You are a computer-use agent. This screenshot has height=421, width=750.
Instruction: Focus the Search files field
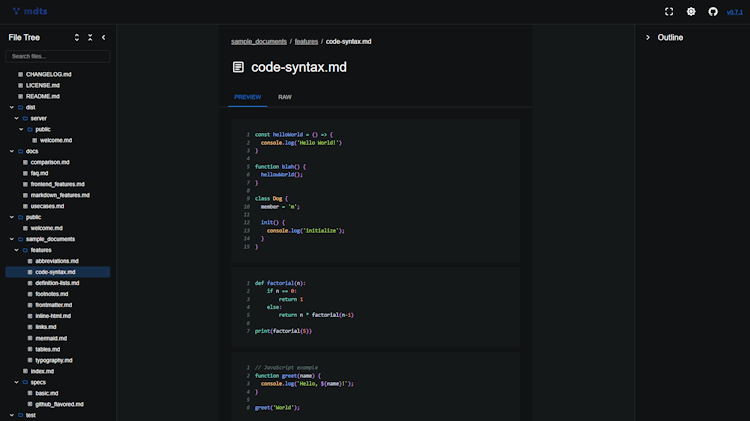point(58,56)
